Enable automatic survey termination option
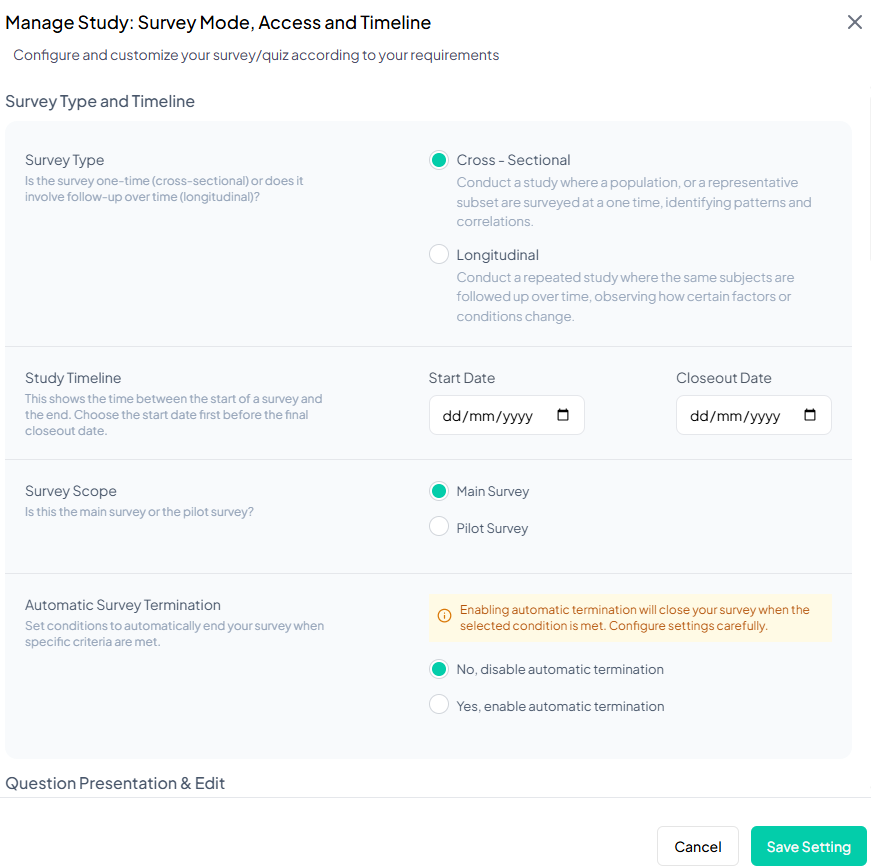This screenshot has height=868, width=871. click(438, 705)
